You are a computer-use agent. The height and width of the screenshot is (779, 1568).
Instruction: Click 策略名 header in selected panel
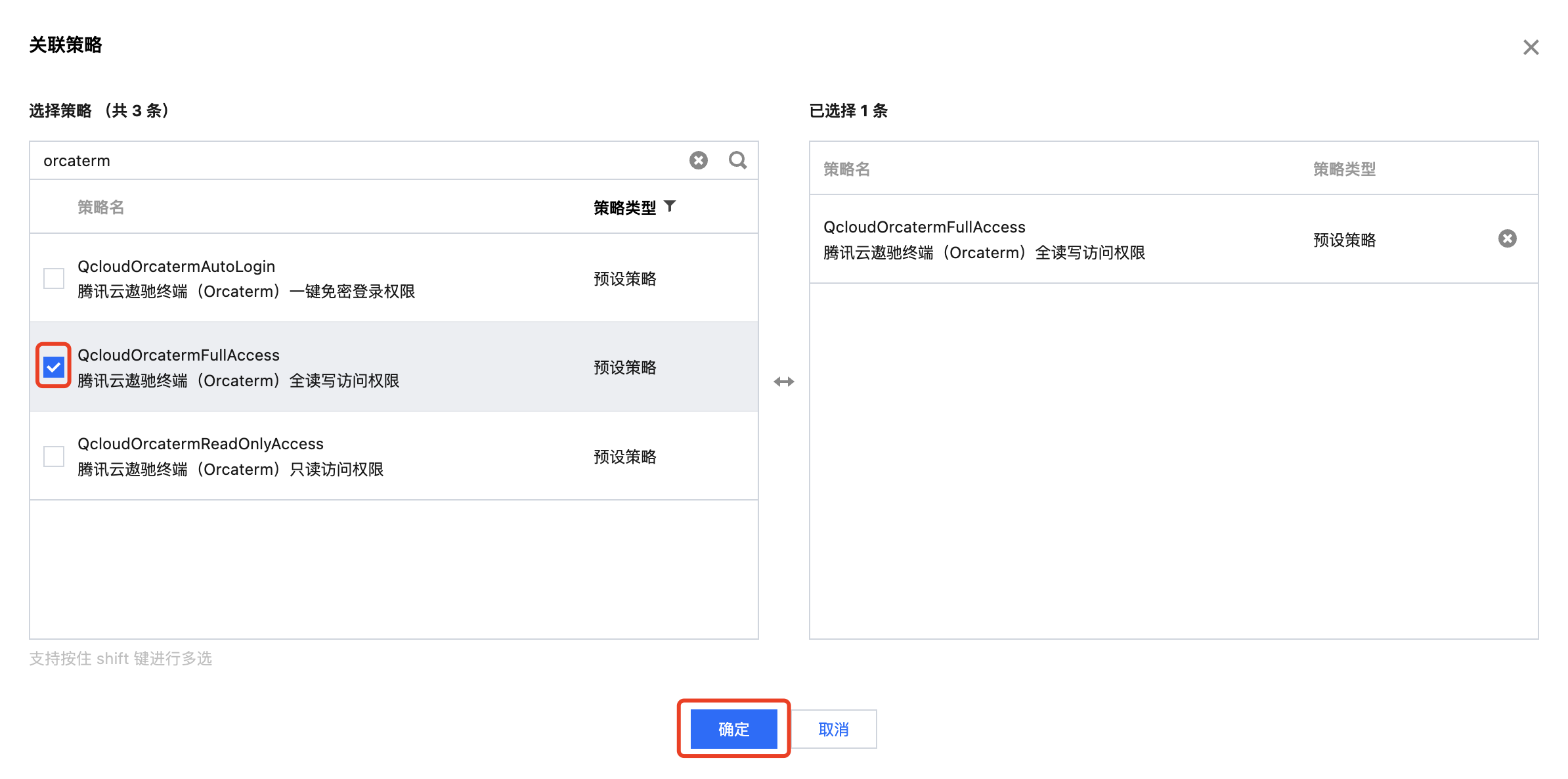847,169
